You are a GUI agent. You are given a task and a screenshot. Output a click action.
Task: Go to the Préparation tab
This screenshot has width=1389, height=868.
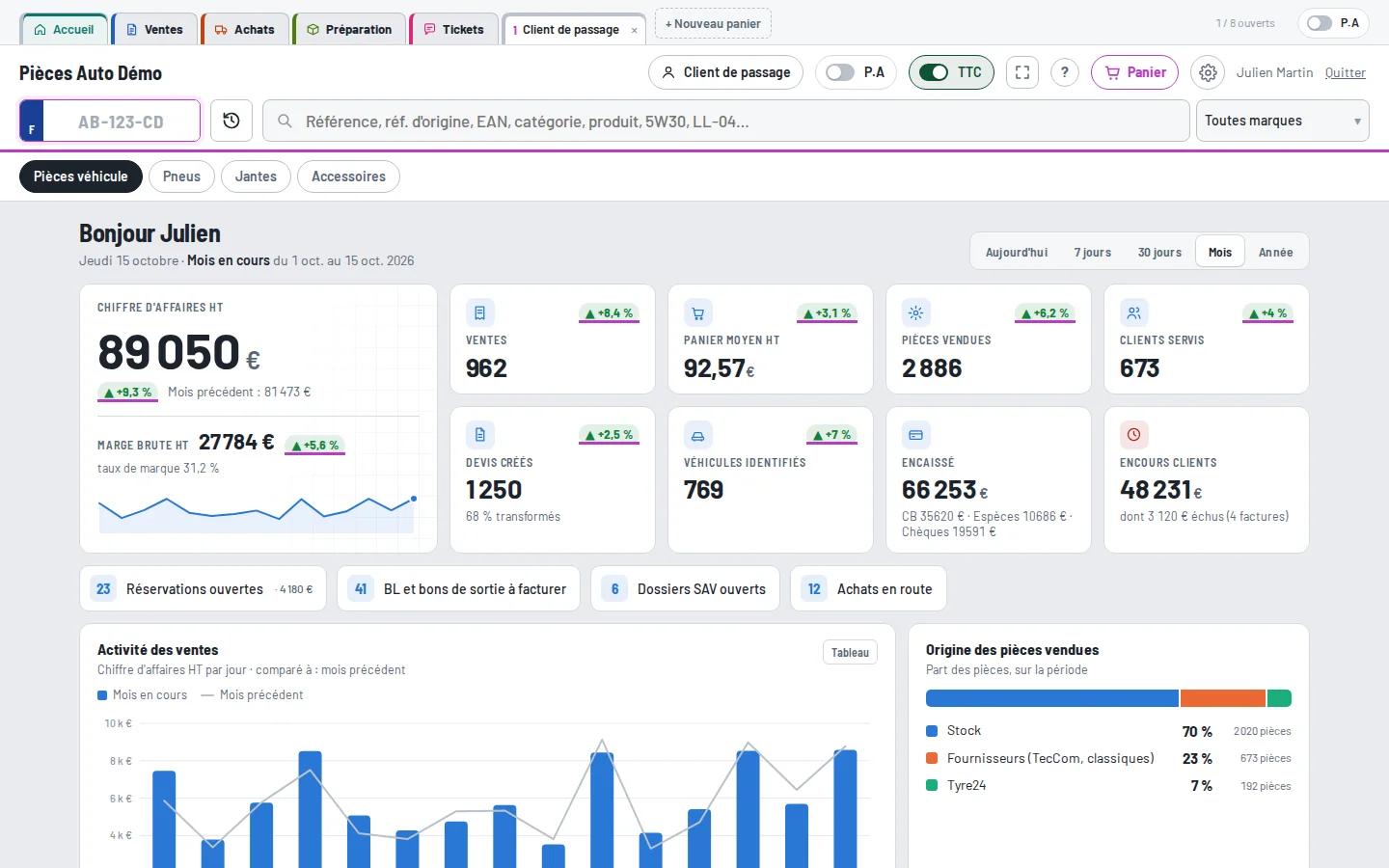click(x=349, y=30)
